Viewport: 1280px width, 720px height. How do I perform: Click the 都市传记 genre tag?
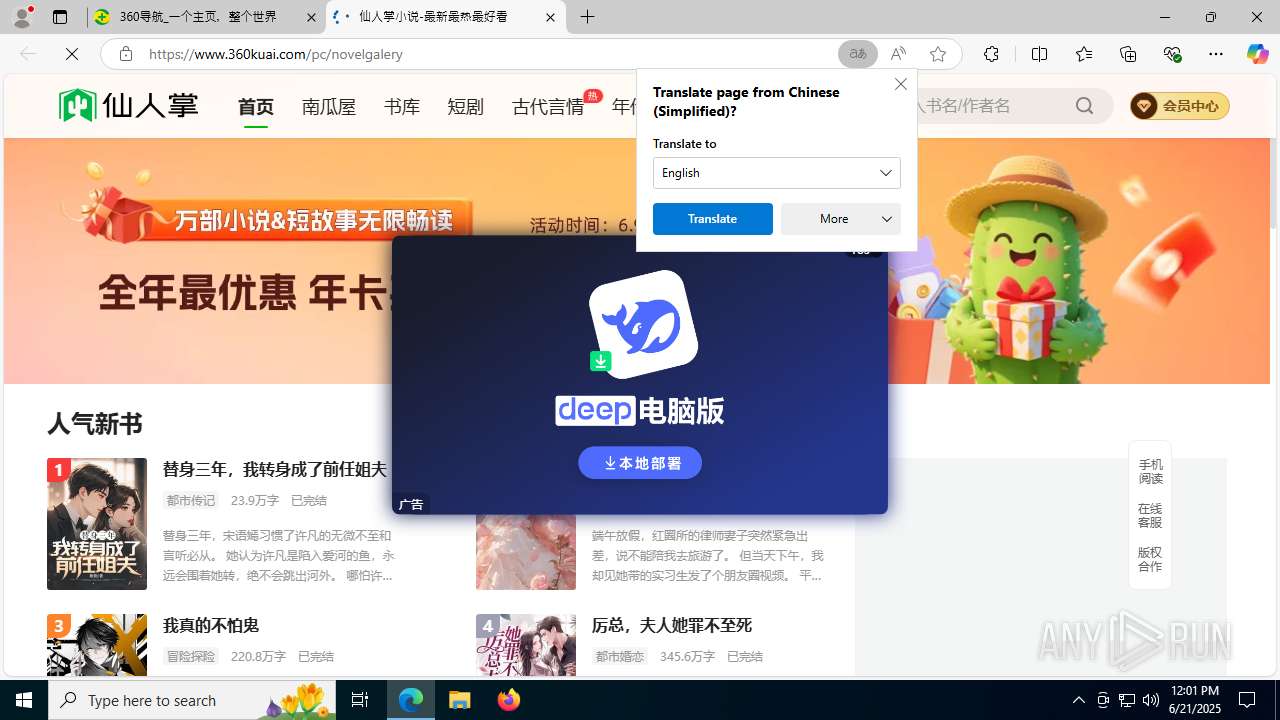pyautogui.click(x=191, y=500)
